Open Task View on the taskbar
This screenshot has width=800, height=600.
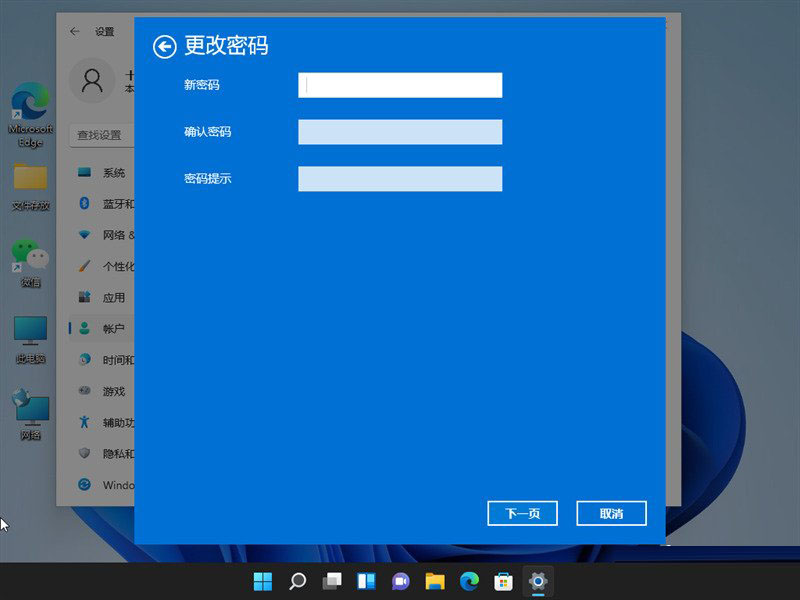click(x=332, y=581)
